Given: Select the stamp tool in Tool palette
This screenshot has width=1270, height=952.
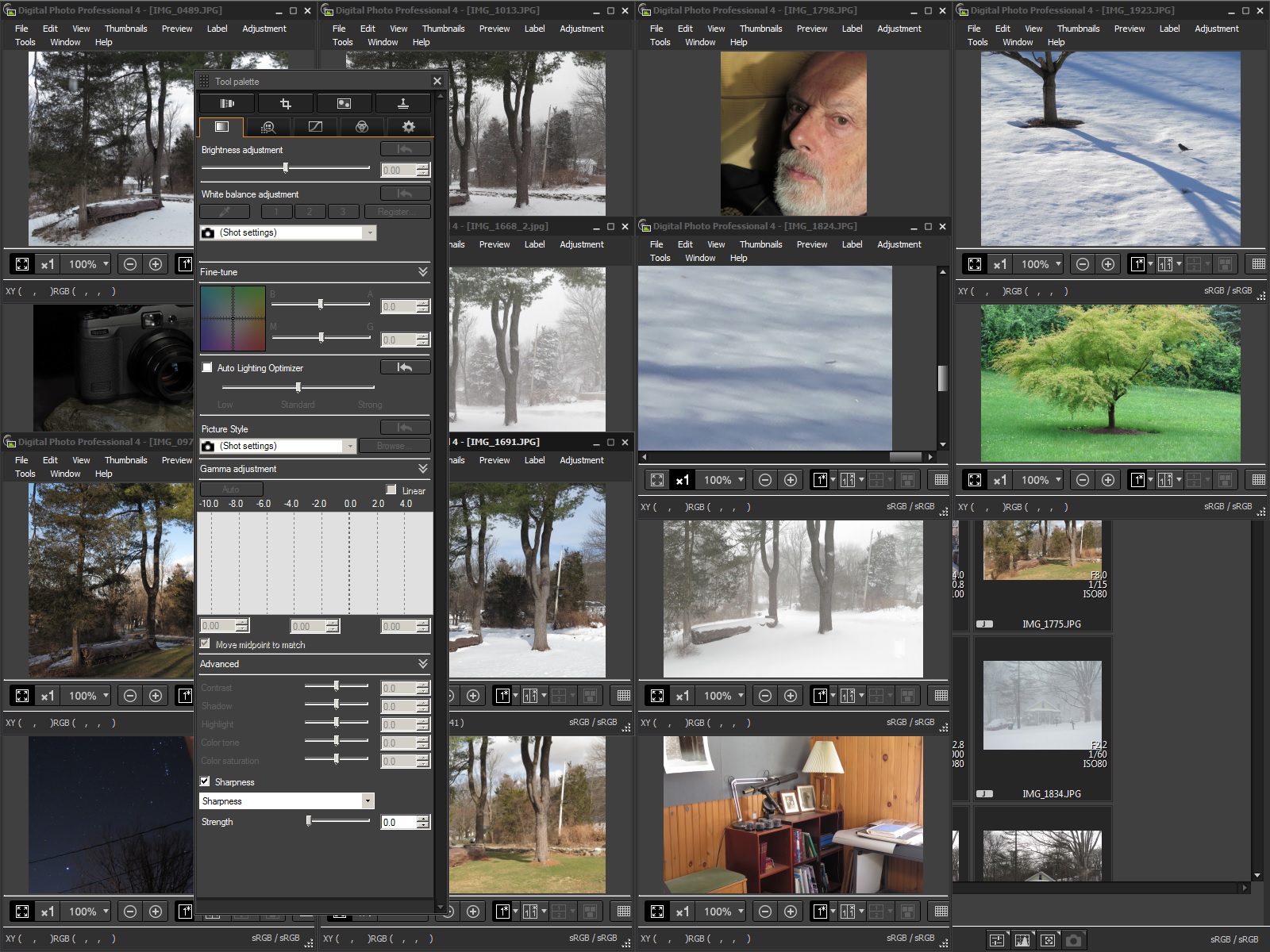Looking at the screenshot, I should coord(402,104).
